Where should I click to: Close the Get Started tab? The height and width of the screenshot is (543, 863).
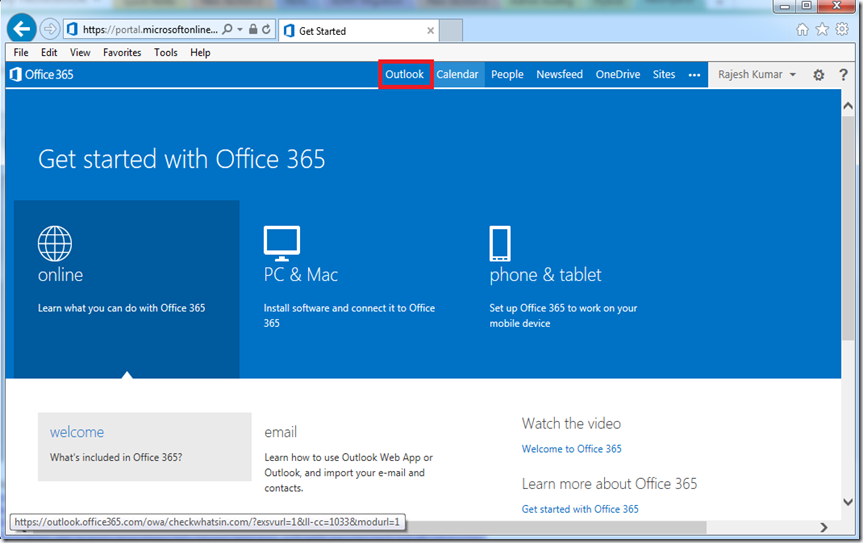click(430, 31)
